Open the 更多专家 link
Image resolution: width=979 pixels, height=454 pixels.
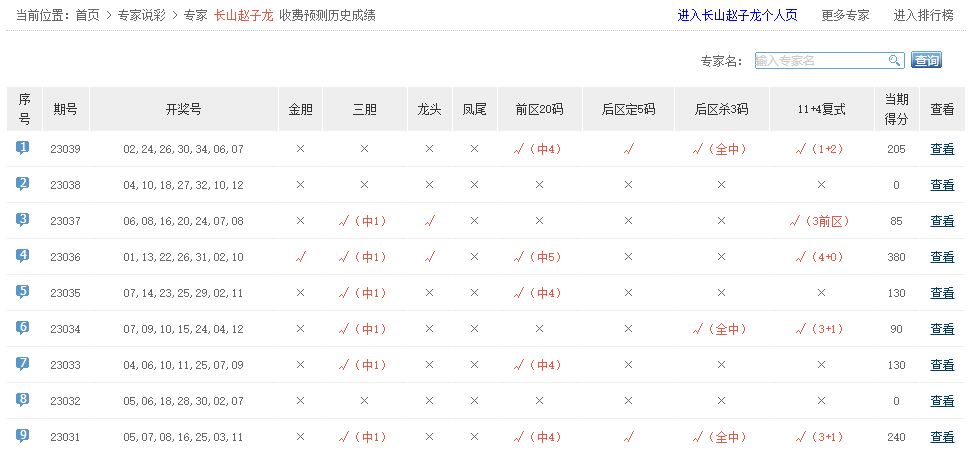click(x=845, y=16)
